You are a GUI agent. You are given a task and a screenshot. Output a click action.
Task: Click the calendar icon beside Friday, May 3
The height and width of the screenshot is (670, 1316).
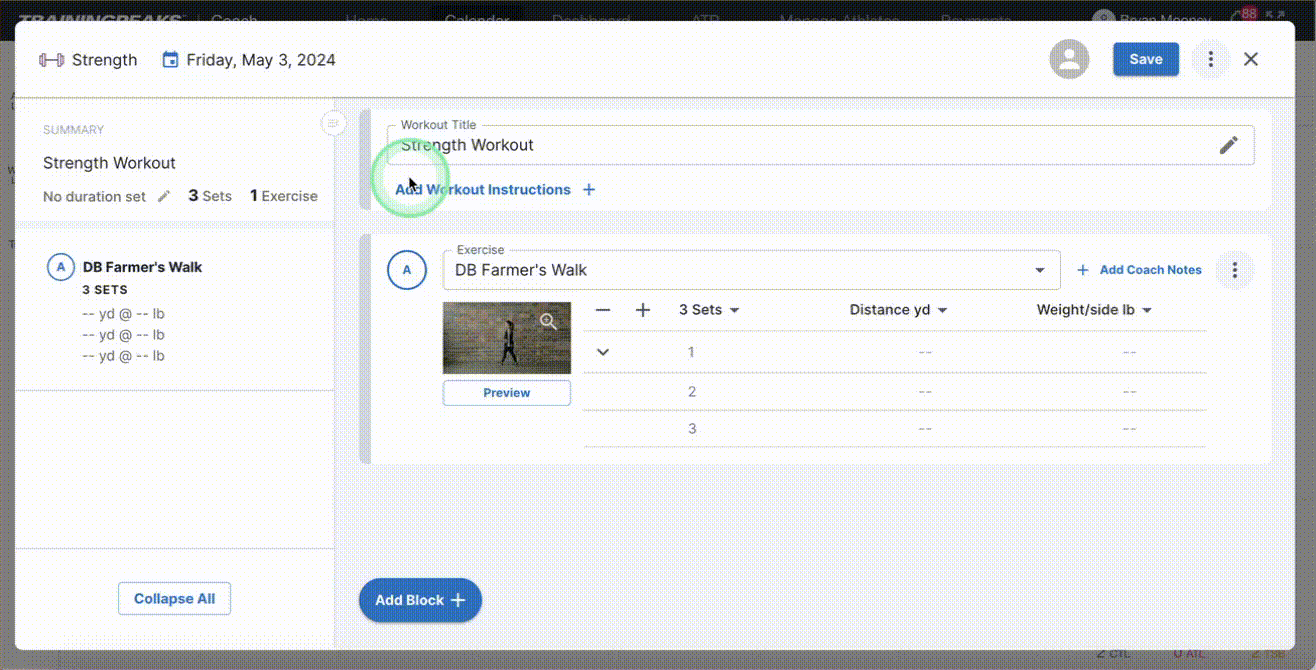(170, 59)
